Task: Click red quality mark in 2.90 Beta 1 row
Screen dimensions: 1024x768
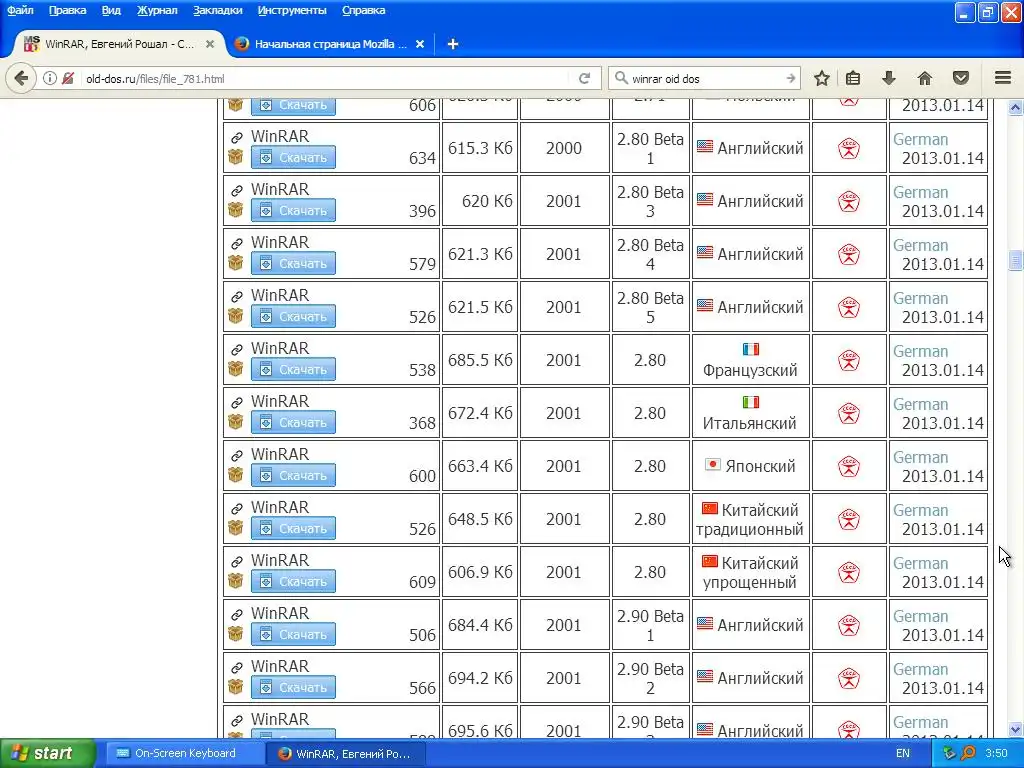Action: click(x=849, y=625)
